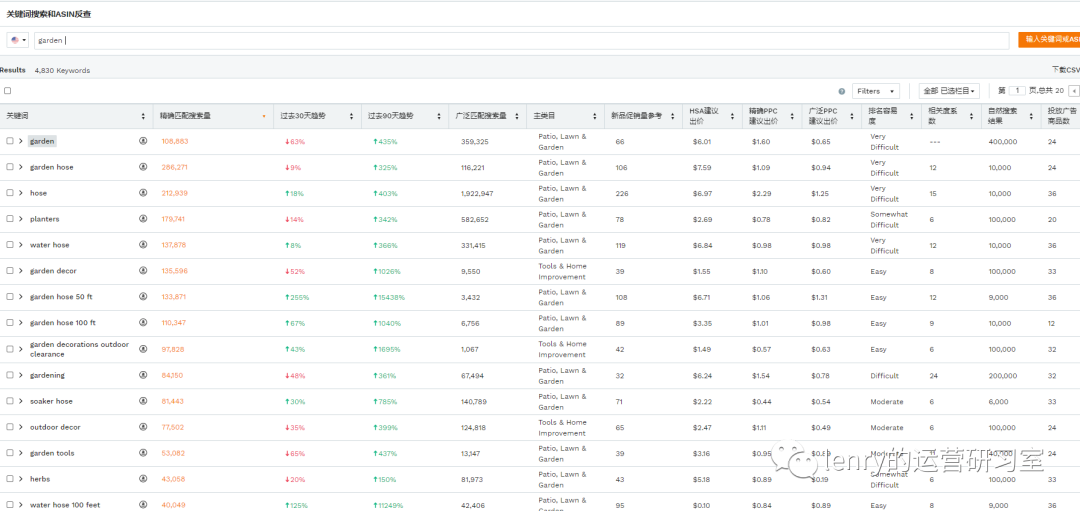Click 1,922,947 broad match volume for hose
1080x511 pixels.
[477, 194]
